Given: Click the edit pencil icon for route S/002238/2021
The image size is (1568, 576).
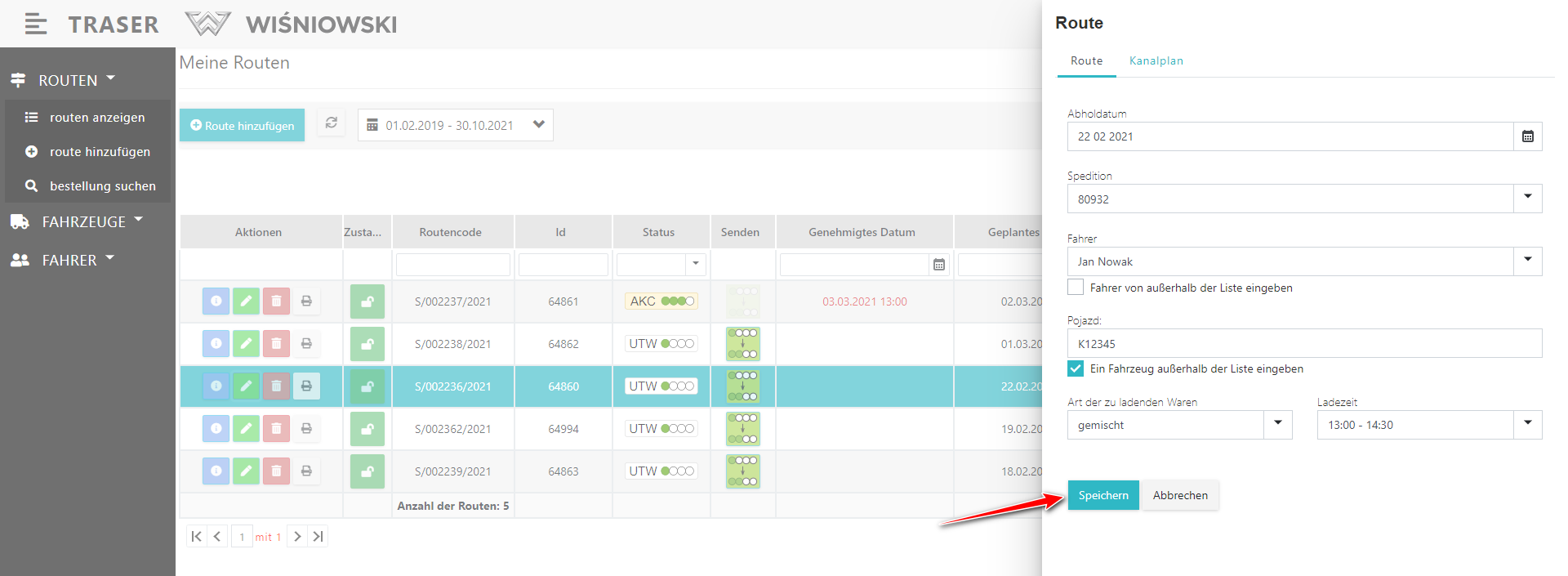Looking at the screenshot, I should click(x=246, y=344).
